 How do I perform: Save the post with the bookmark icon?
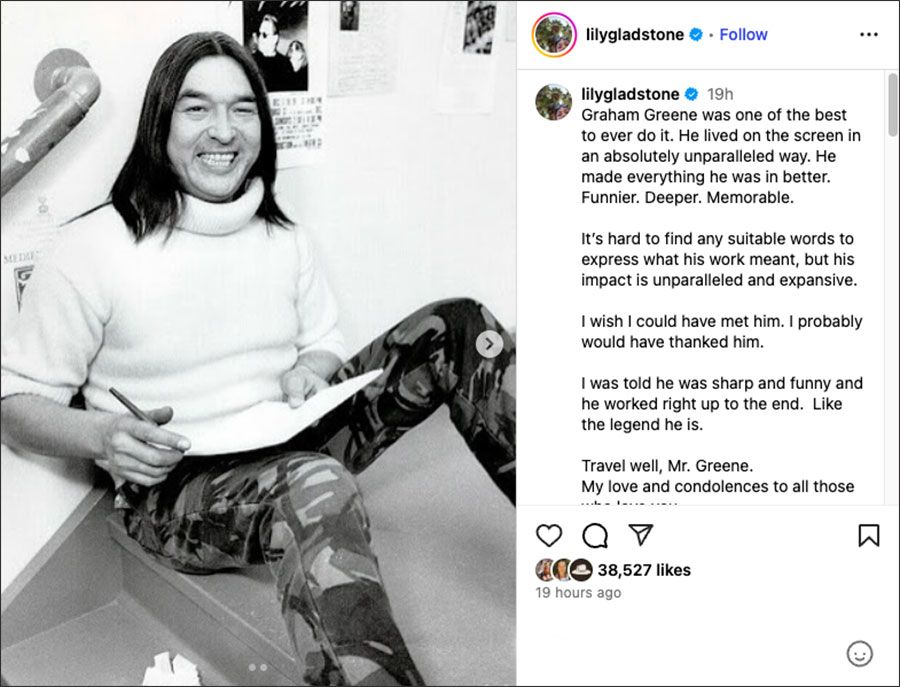pos(868,536)
